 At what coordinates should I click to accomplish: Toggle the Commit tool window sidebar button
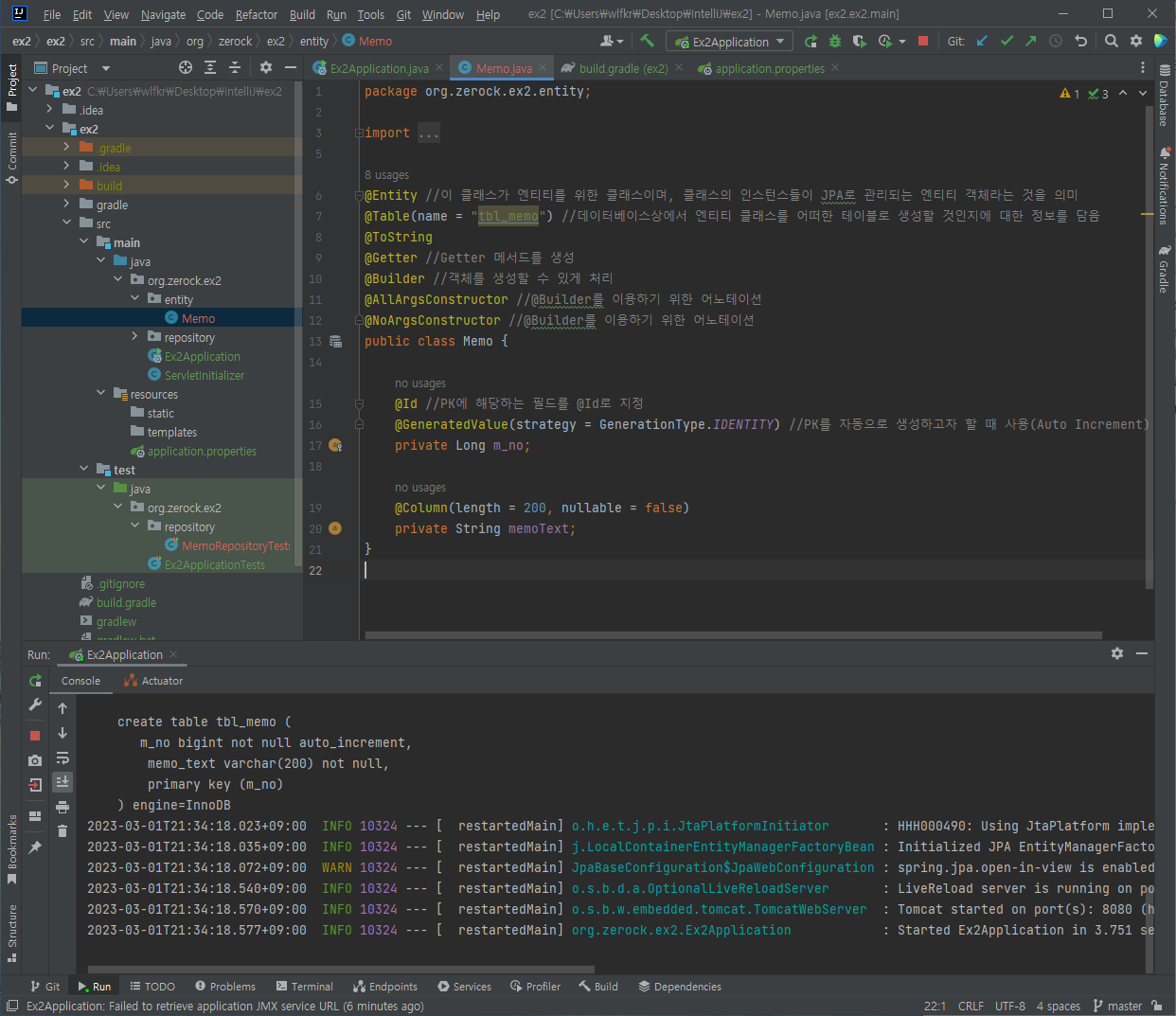click(x=11, y=157)
